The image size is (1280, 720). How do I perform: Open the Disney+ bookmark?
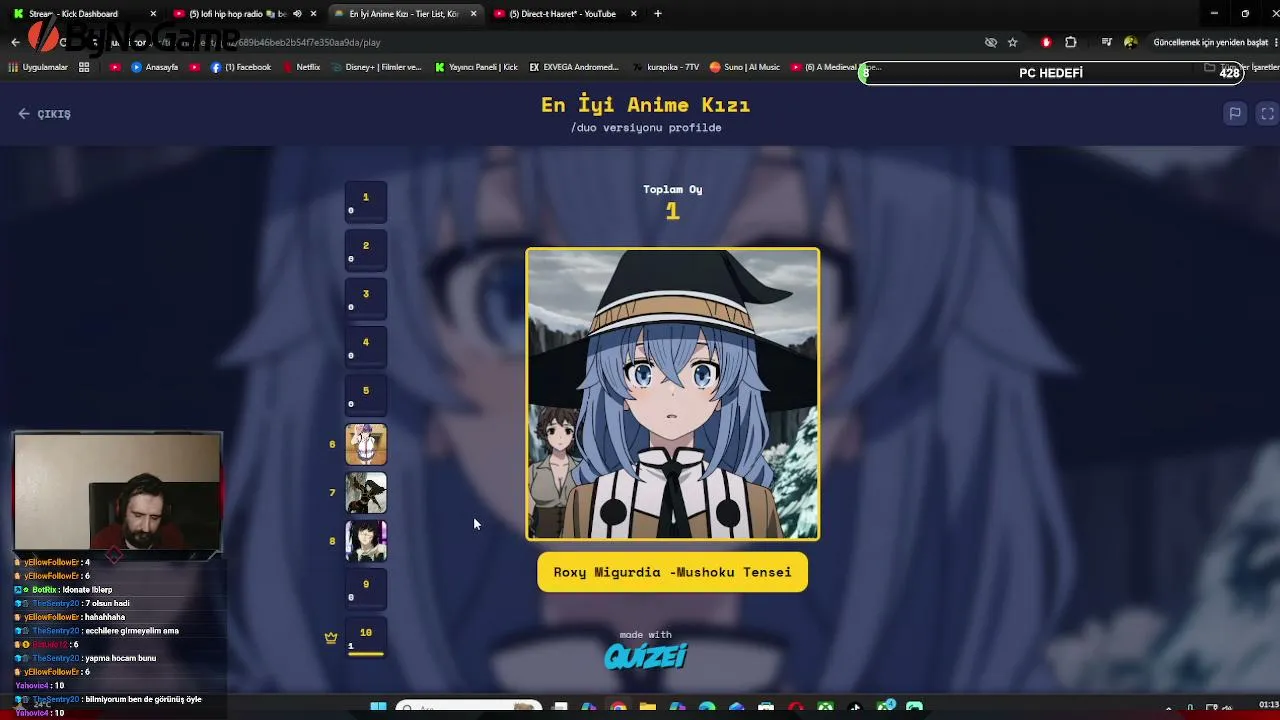point(376,67)
